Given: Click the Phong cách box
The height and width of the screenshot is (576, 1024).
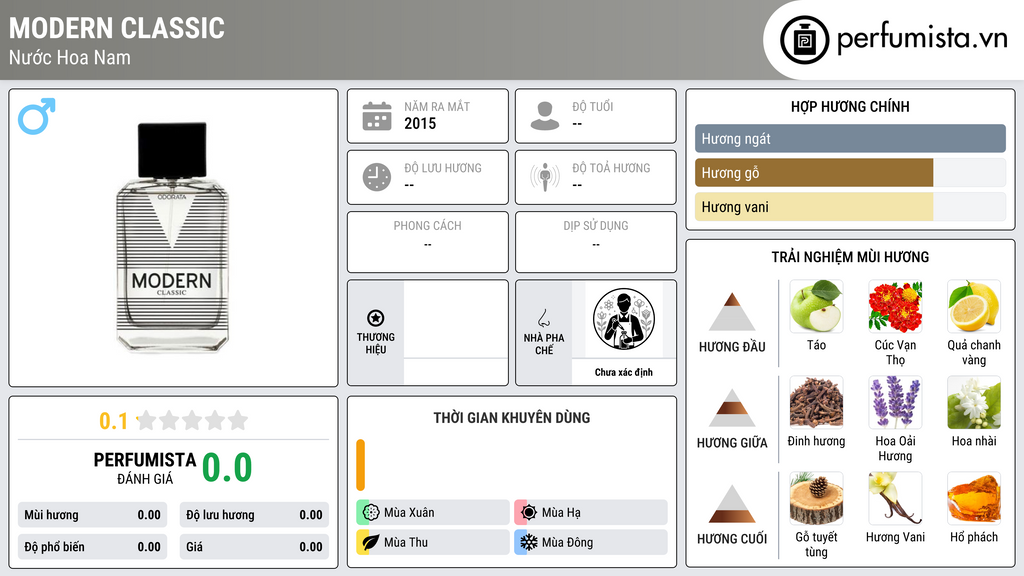Looking at the screenshot, I should click(428, 242).
